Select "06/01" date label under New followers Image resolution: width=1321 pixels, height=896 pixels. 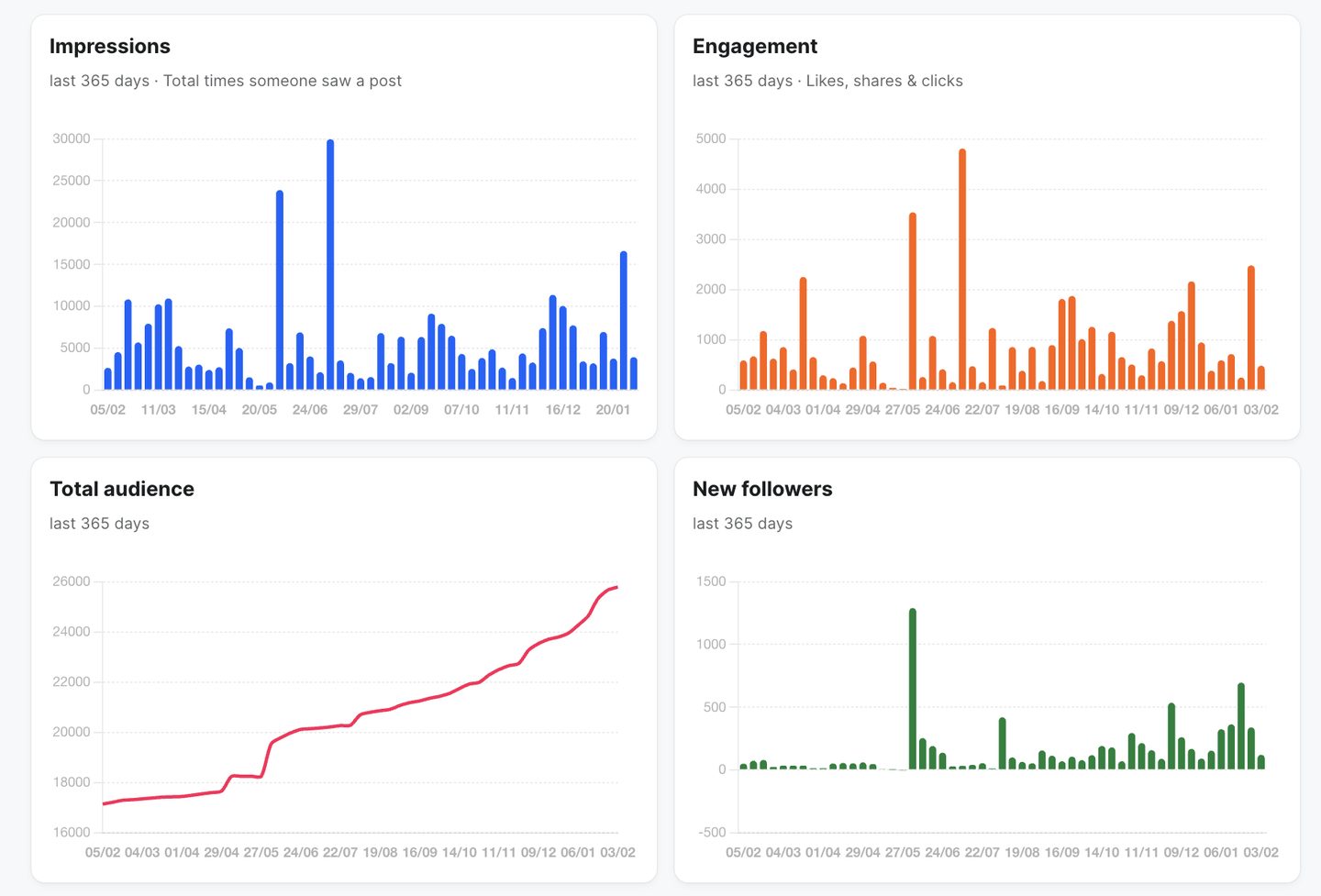[1221, 852]
